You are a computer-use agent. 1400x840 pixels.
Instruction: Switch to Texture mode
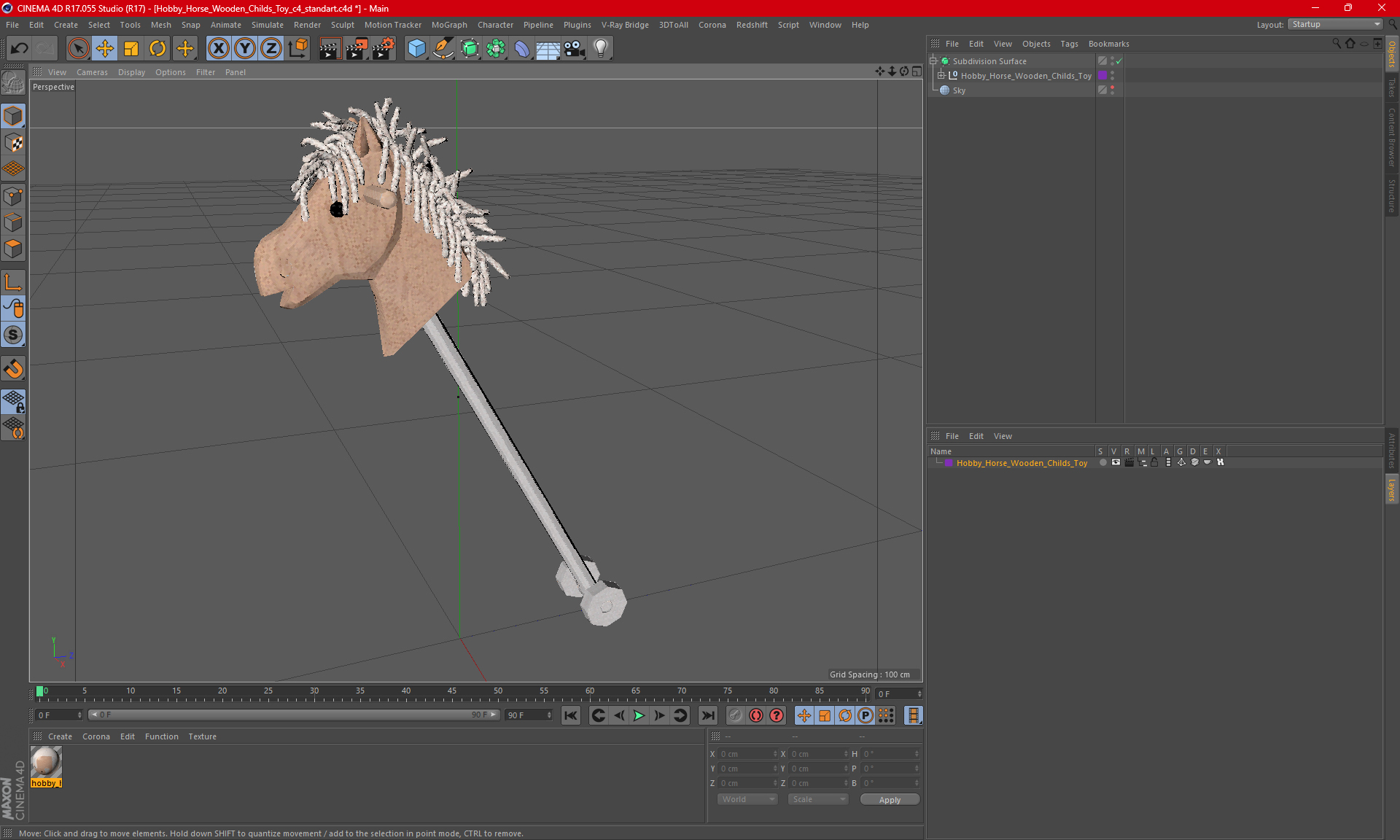[13, 142]
